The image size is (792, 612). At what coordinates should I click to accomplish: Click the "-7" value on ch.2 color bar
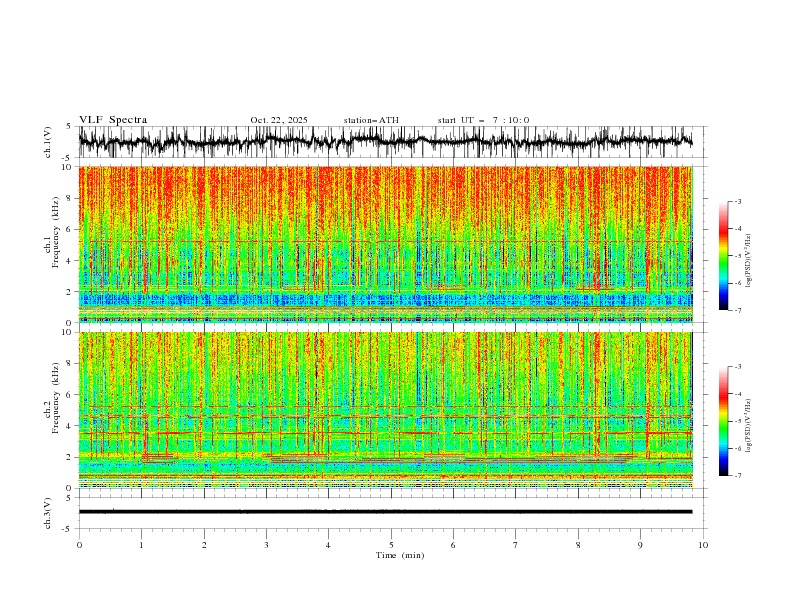(x=738, y=475)
